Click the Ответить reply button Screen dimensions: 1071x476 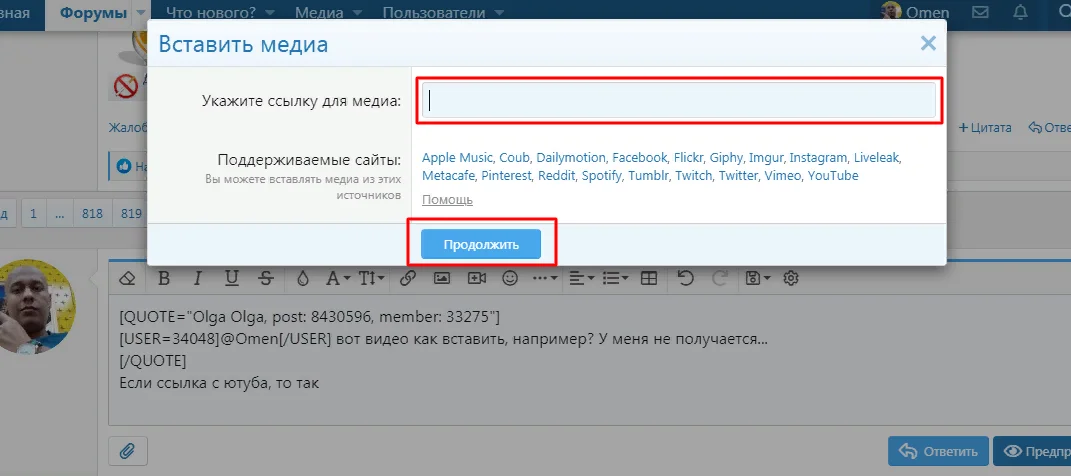pyautogui.click(x=938, y=451)
